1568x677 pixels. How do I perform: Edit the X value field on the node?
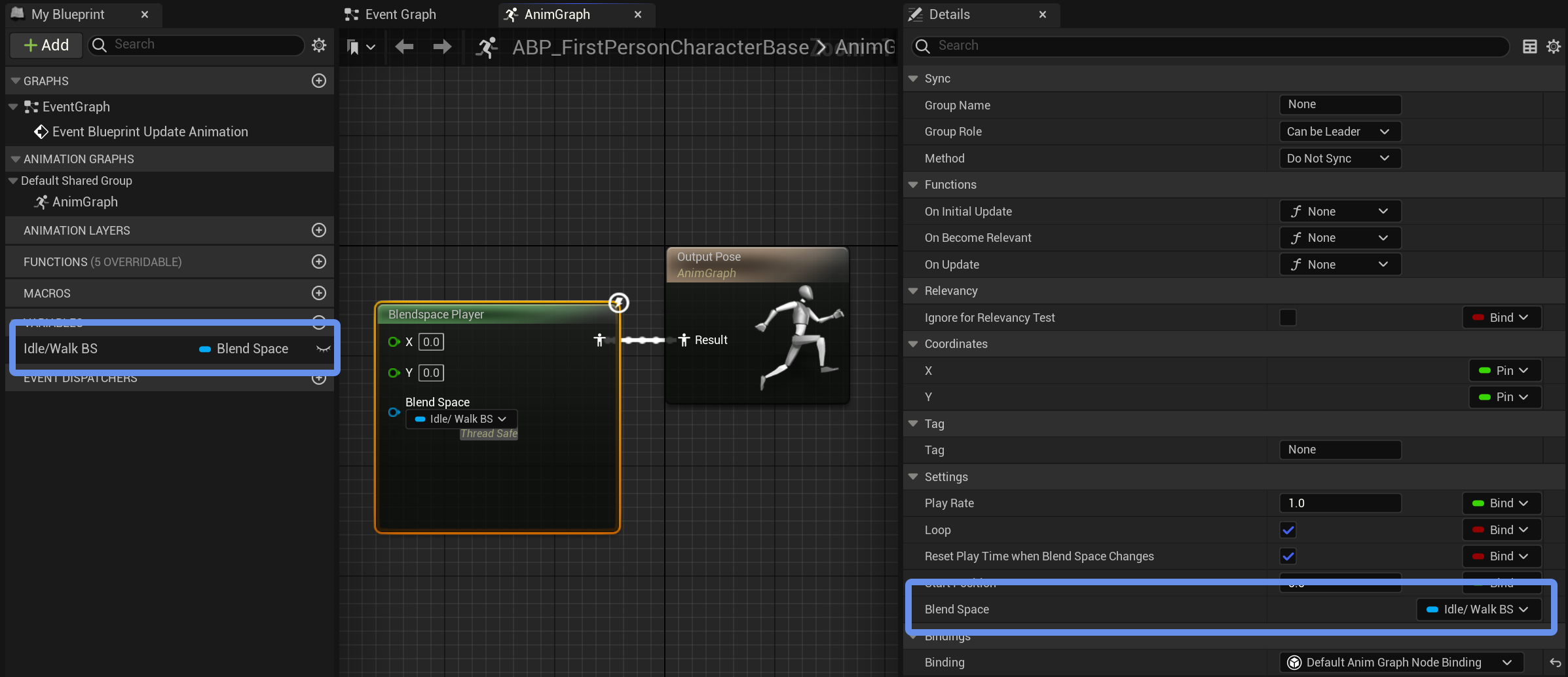click(431, 341)
